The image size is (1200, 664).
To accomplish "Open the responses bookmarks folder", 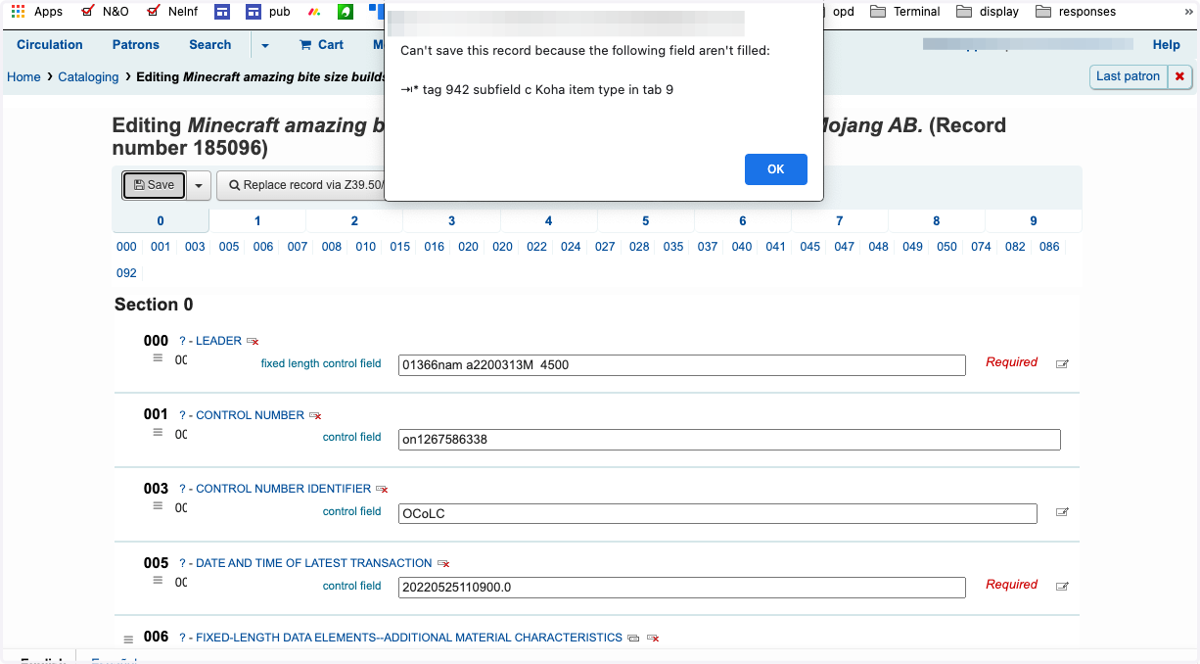I will pos(1076,12).
